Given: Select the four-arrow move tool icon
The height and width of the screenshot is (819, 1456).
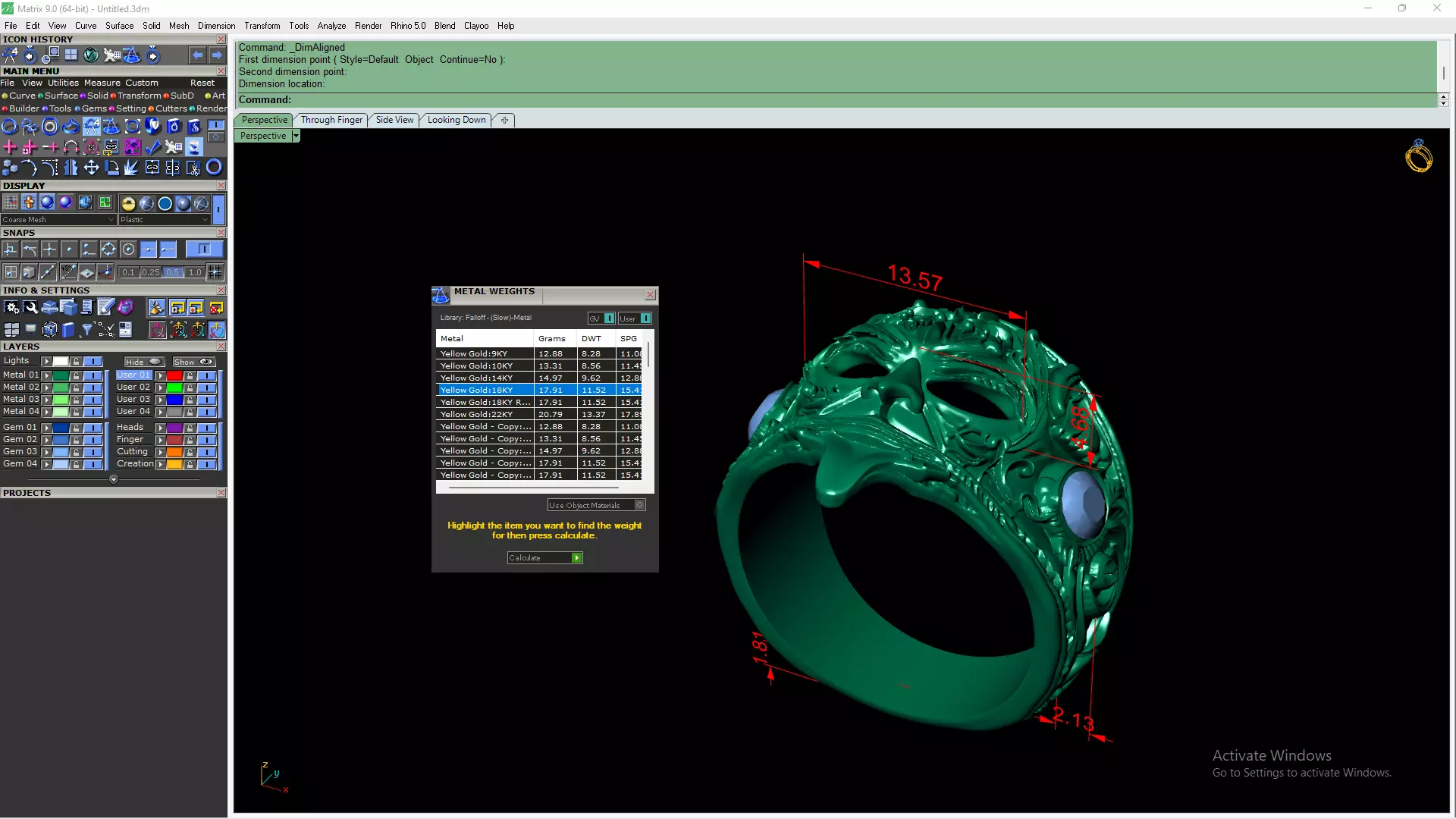Looking at the screenshot, I should (91, 168).
